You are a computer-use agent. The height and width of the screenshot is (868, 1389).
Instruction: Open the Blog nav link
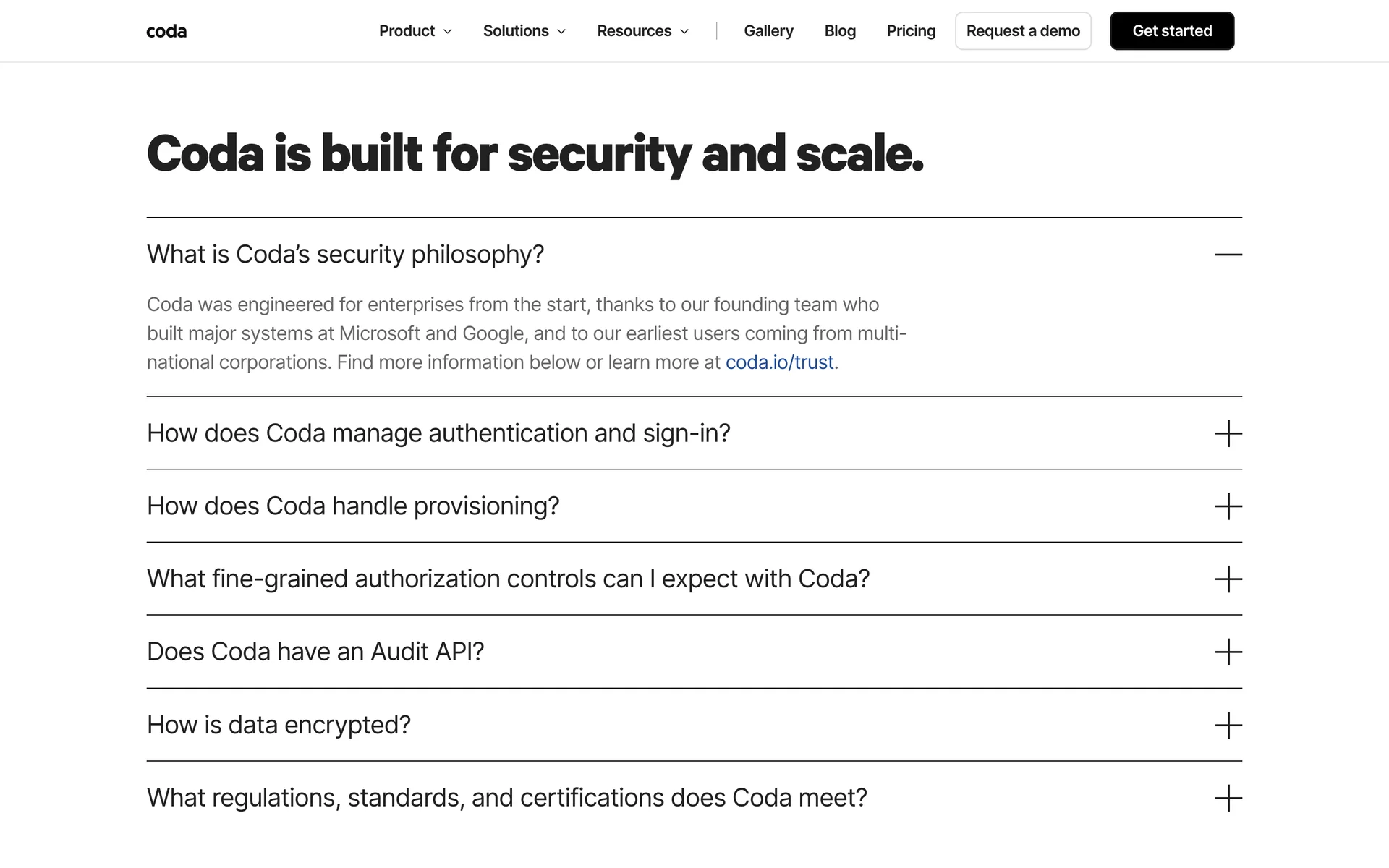point(840,31)
